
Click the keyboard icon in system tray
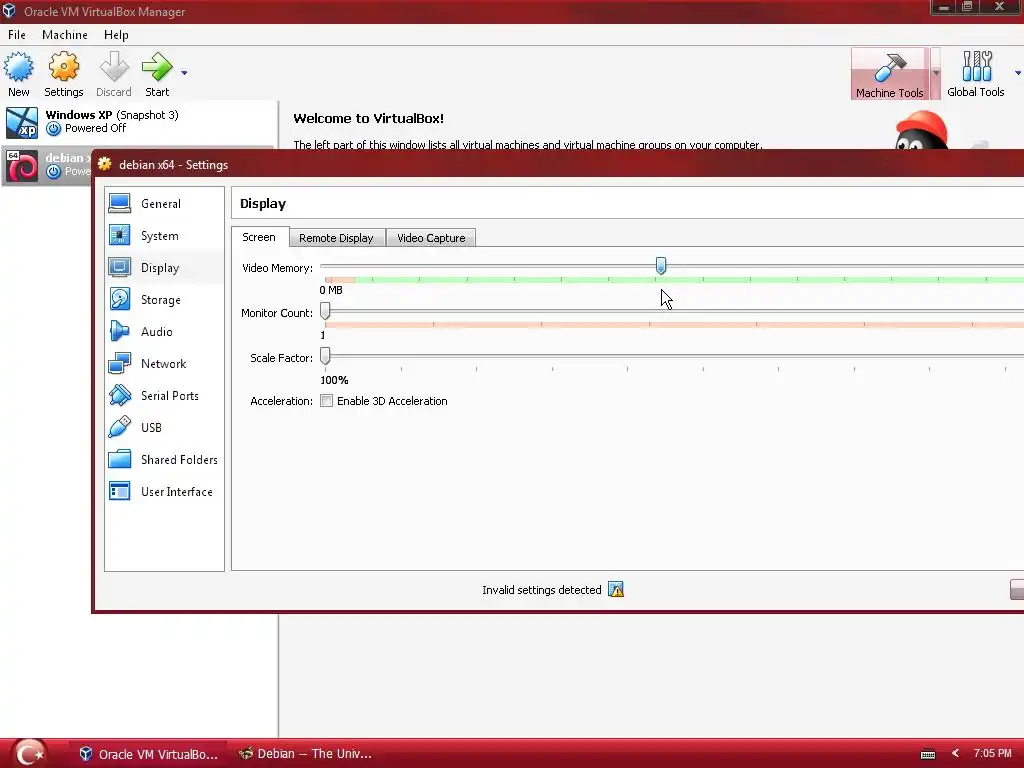(x=927, y=754)
